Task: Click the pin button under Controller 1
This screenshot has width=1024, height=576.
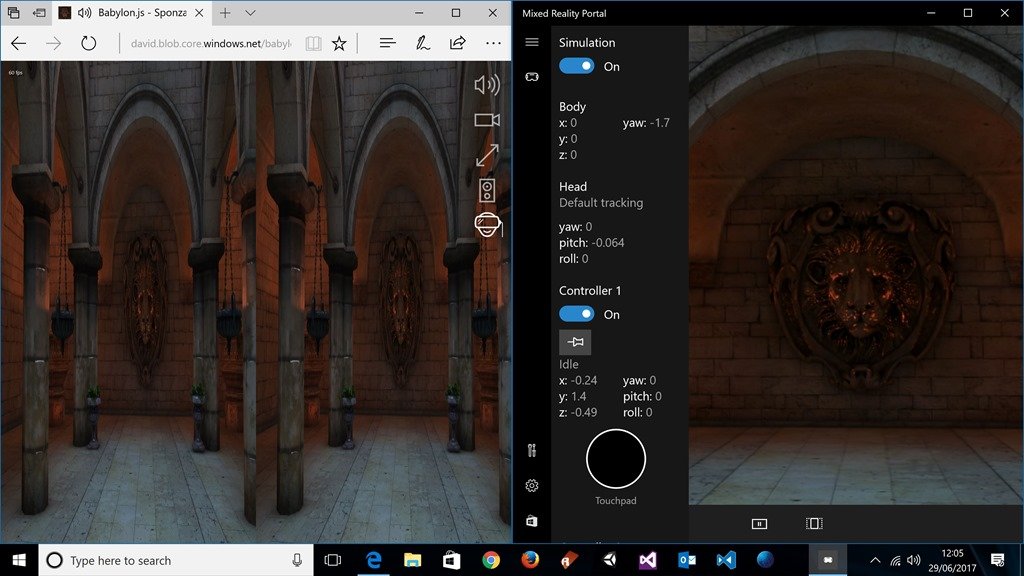Action: click(575, 342)
